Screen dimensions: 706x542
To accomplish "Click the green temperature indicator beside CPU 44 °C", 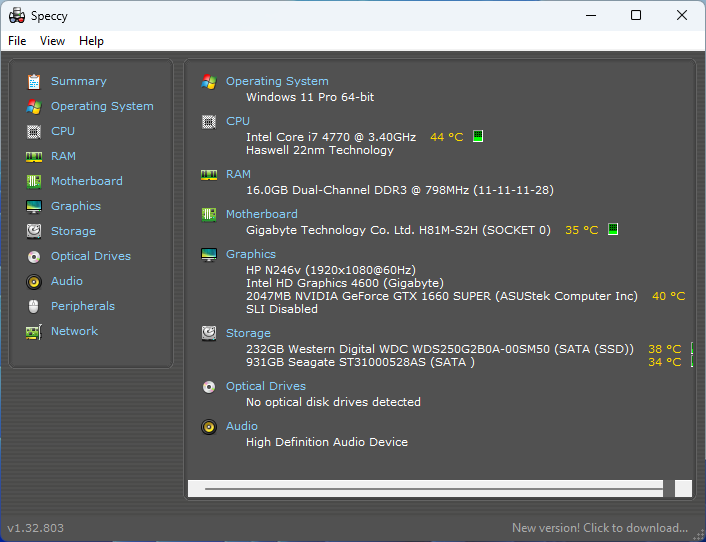I will [478, 136].
